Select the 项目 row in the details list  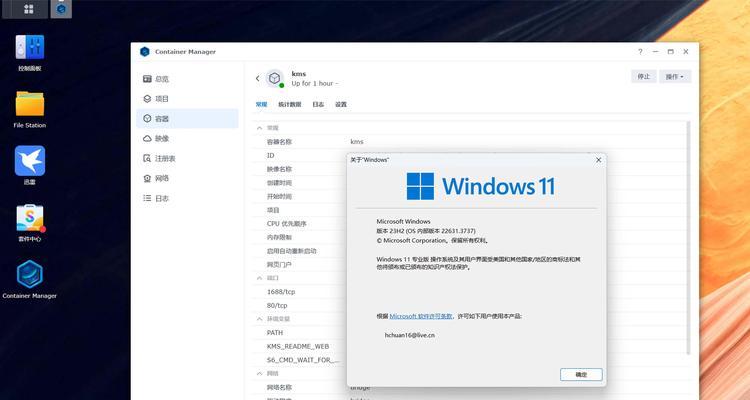(273, 210)
